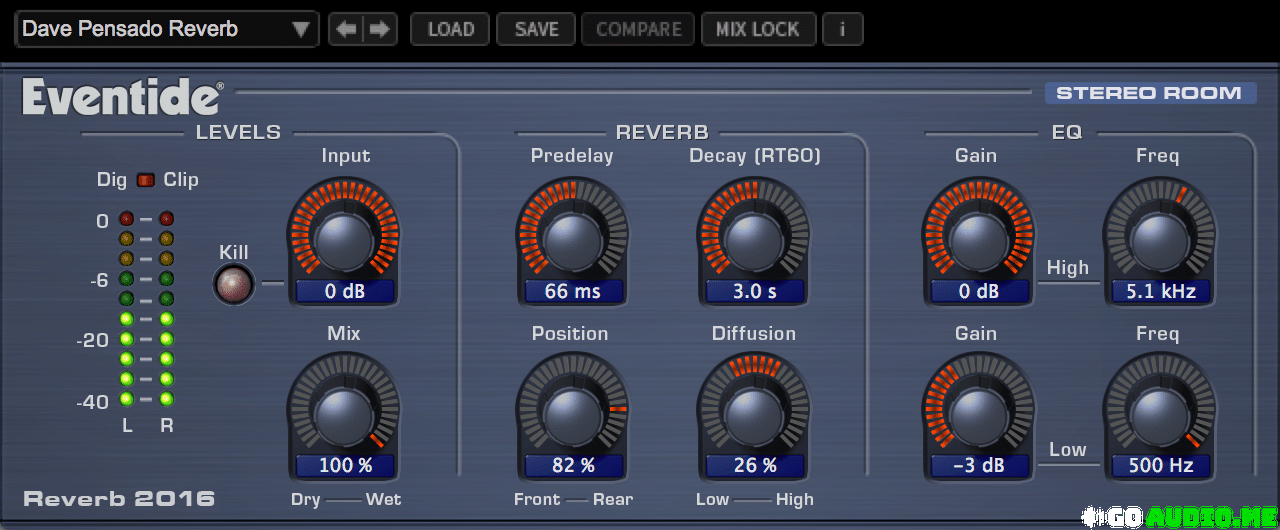Click the Decay (RT60) knob
This screenshot has width=1280, height=530.
pyautogui.click(x=753, y=237)
